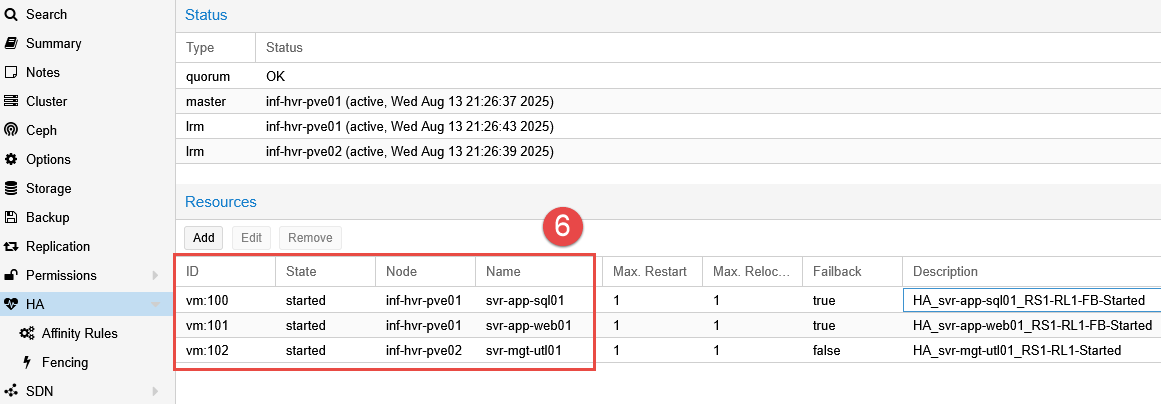Open Summary via its book icon
This screenshot has width=1161, height=404.
coord(11,44)
